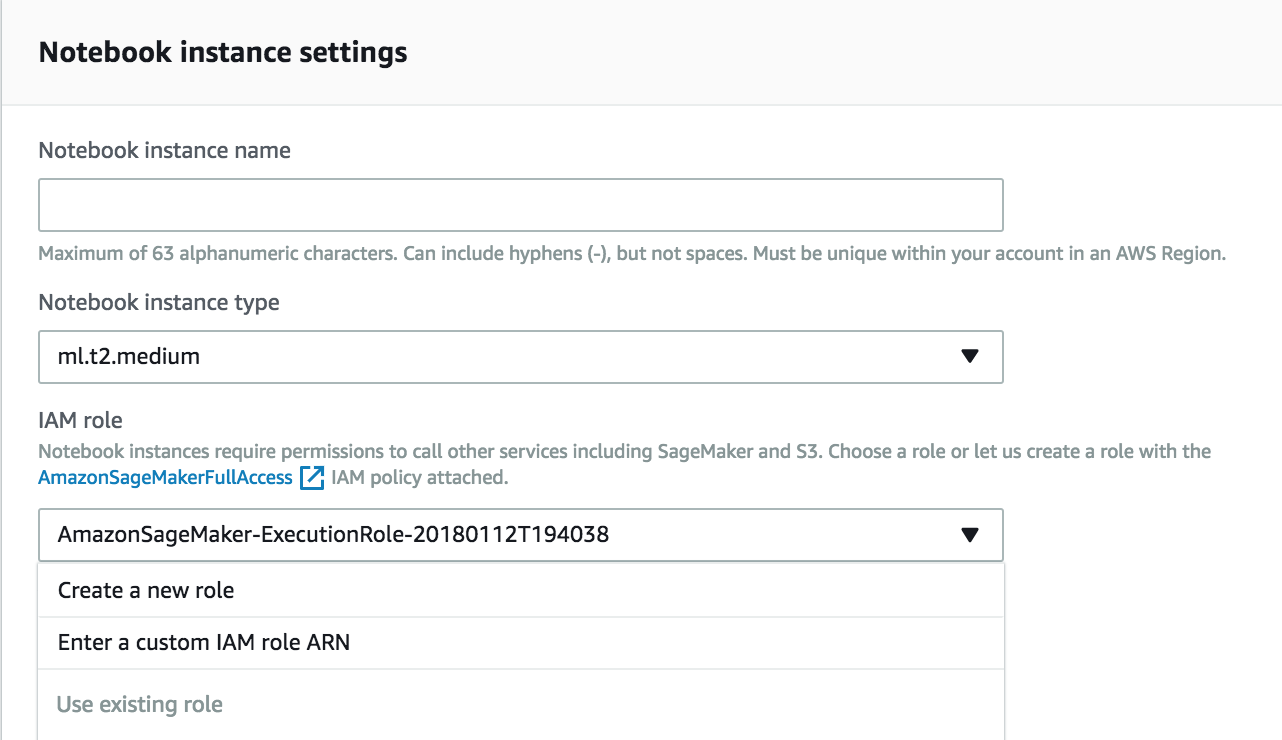
Task: Click the Use existing role group header
Action: click(x=140, y=705)
